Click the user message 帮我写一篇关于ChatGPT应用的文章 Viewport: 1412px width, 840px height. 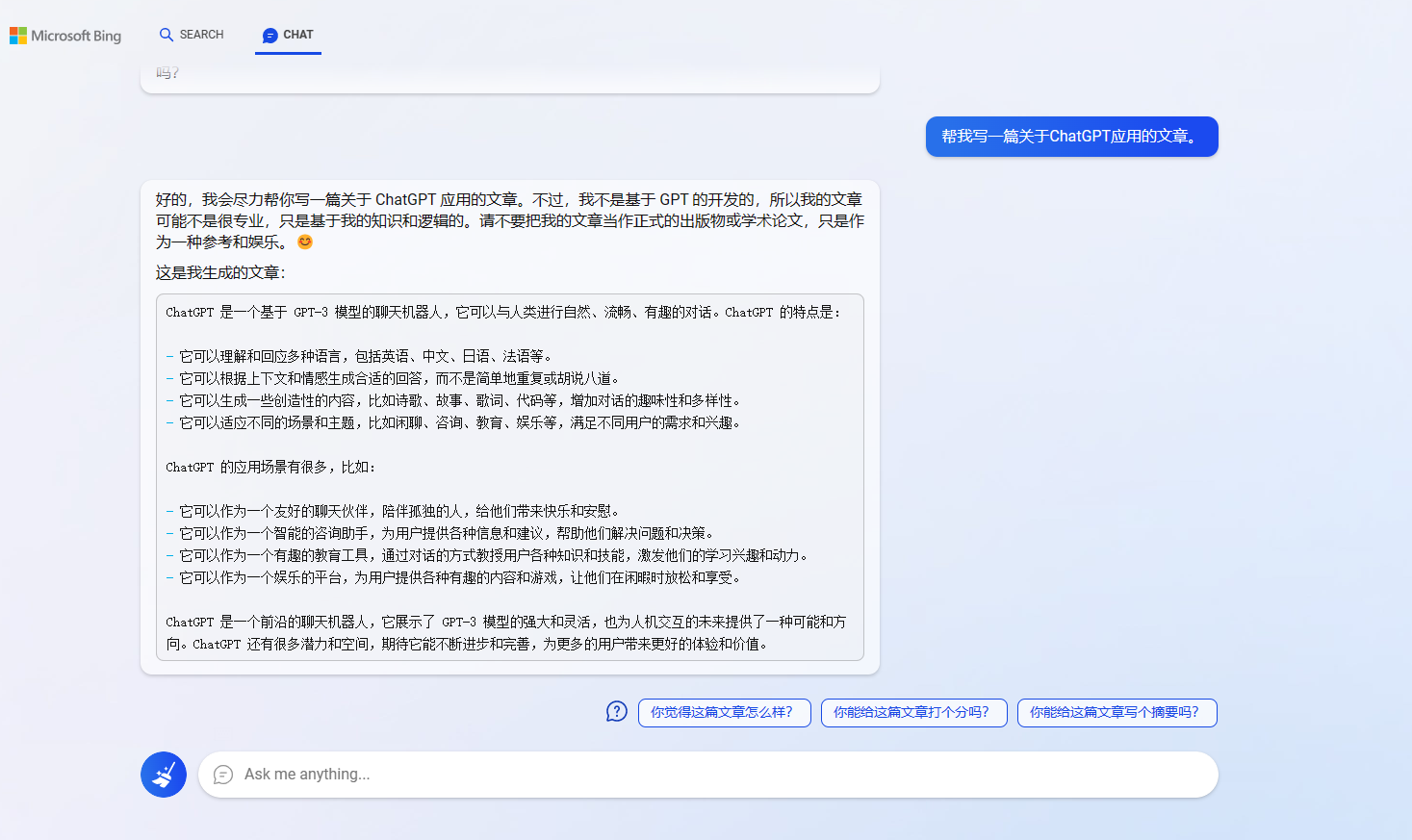(x=1072, y=137)
